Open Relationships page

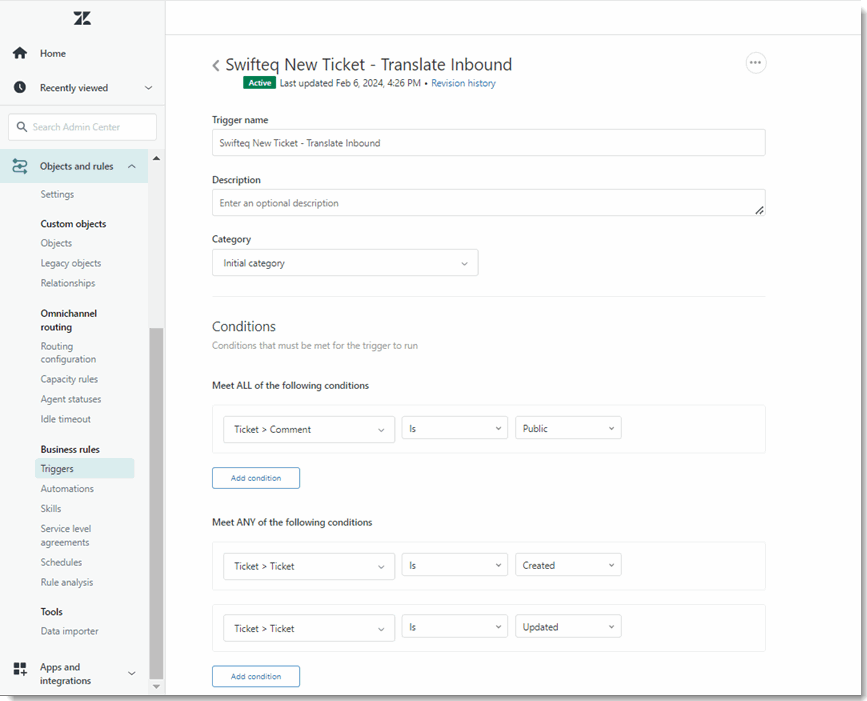tap(67, 283)
